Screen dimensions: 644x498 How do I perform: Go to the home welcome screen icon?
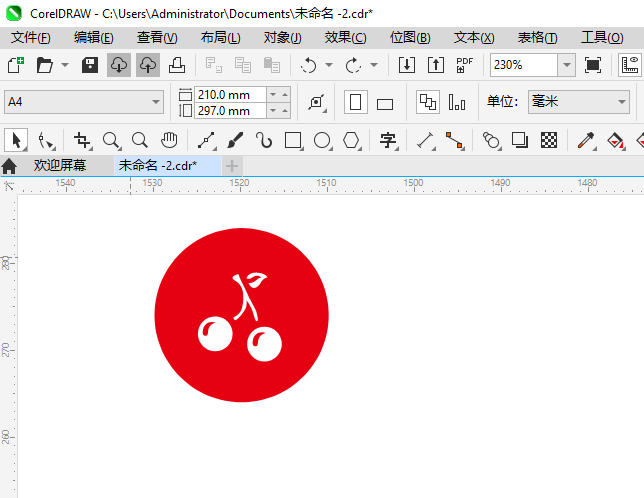[9, 166]
